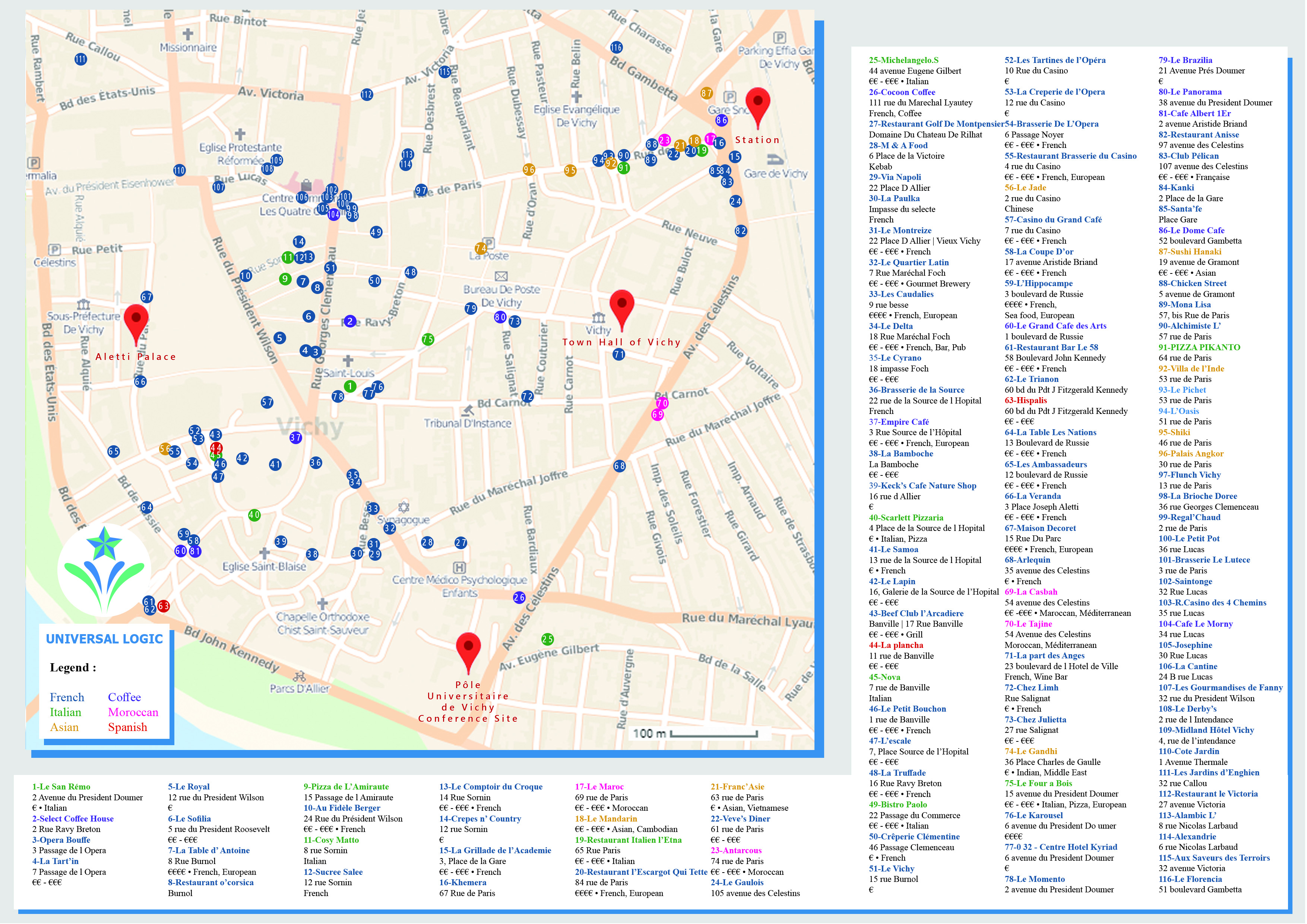The width and height of the screenshot is (1307, 924).
Task: Click blue map marker number 71
Action: click(x=619, y=354)
